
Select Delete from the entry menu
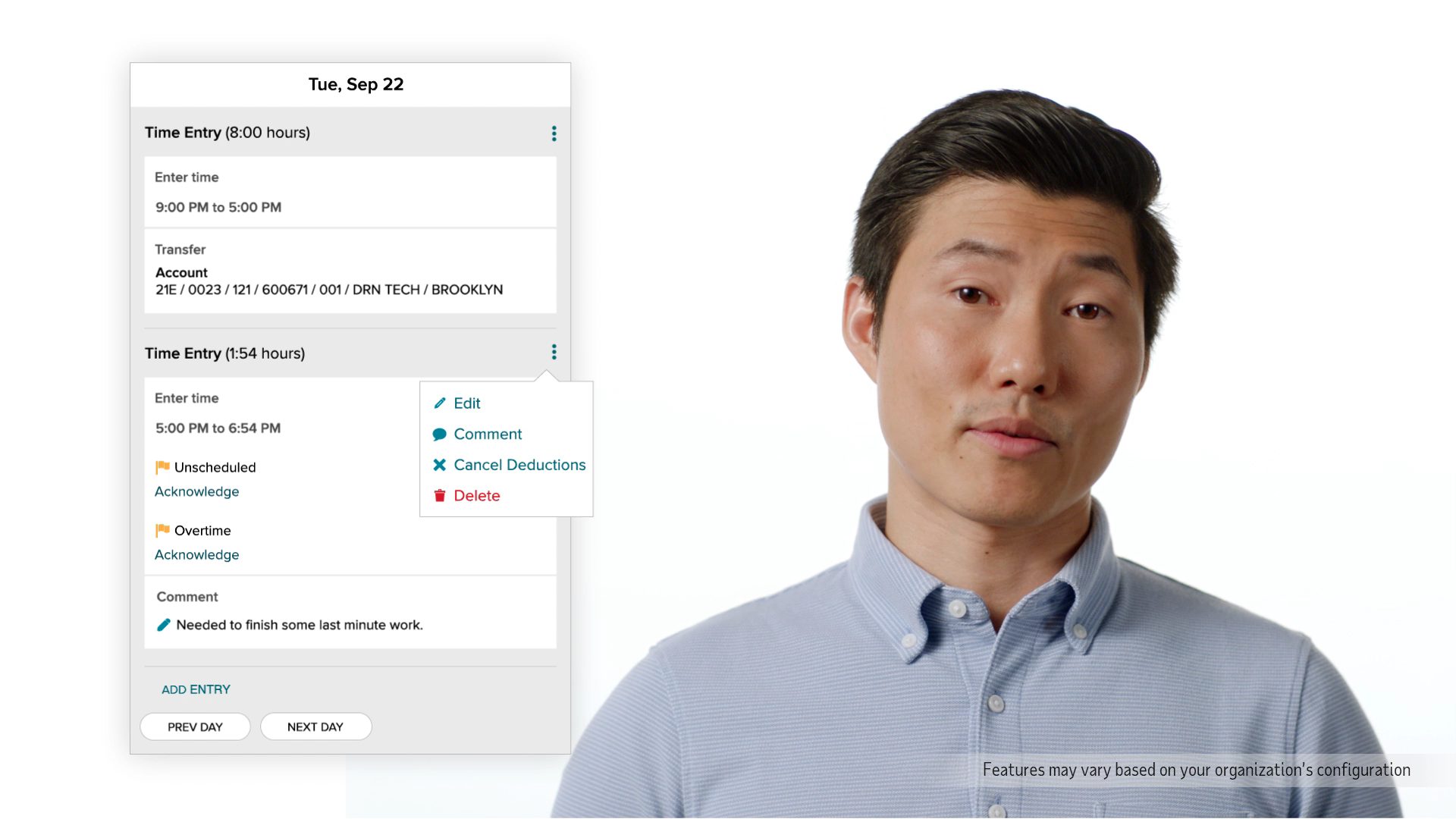click(476, 496)
